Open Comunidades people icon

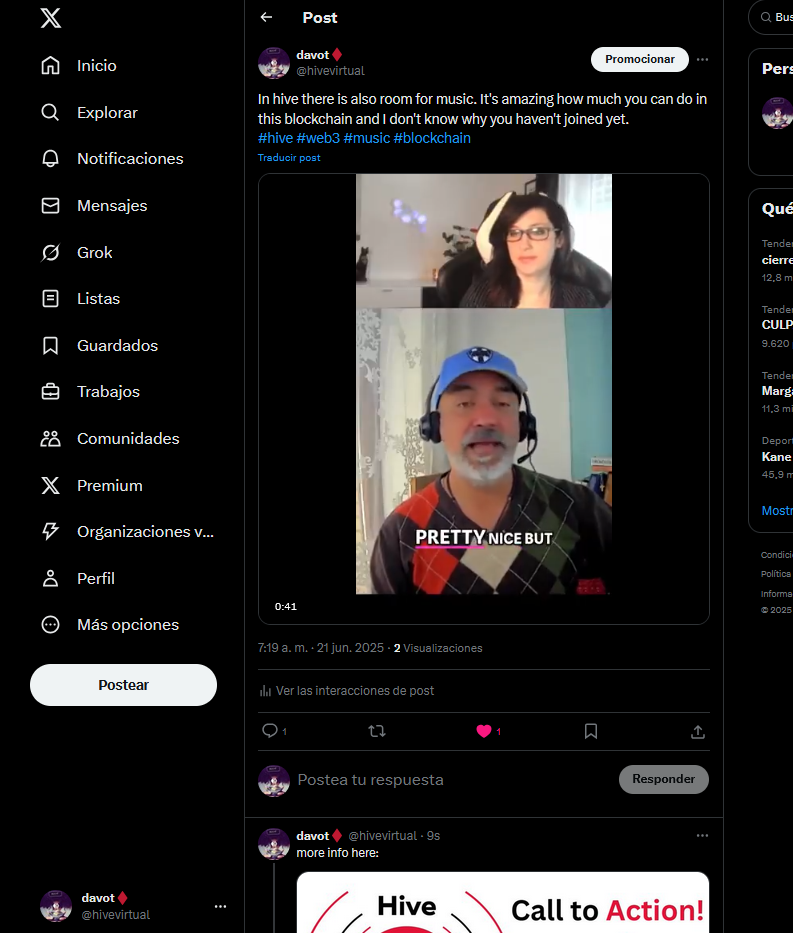coord(51,439)
